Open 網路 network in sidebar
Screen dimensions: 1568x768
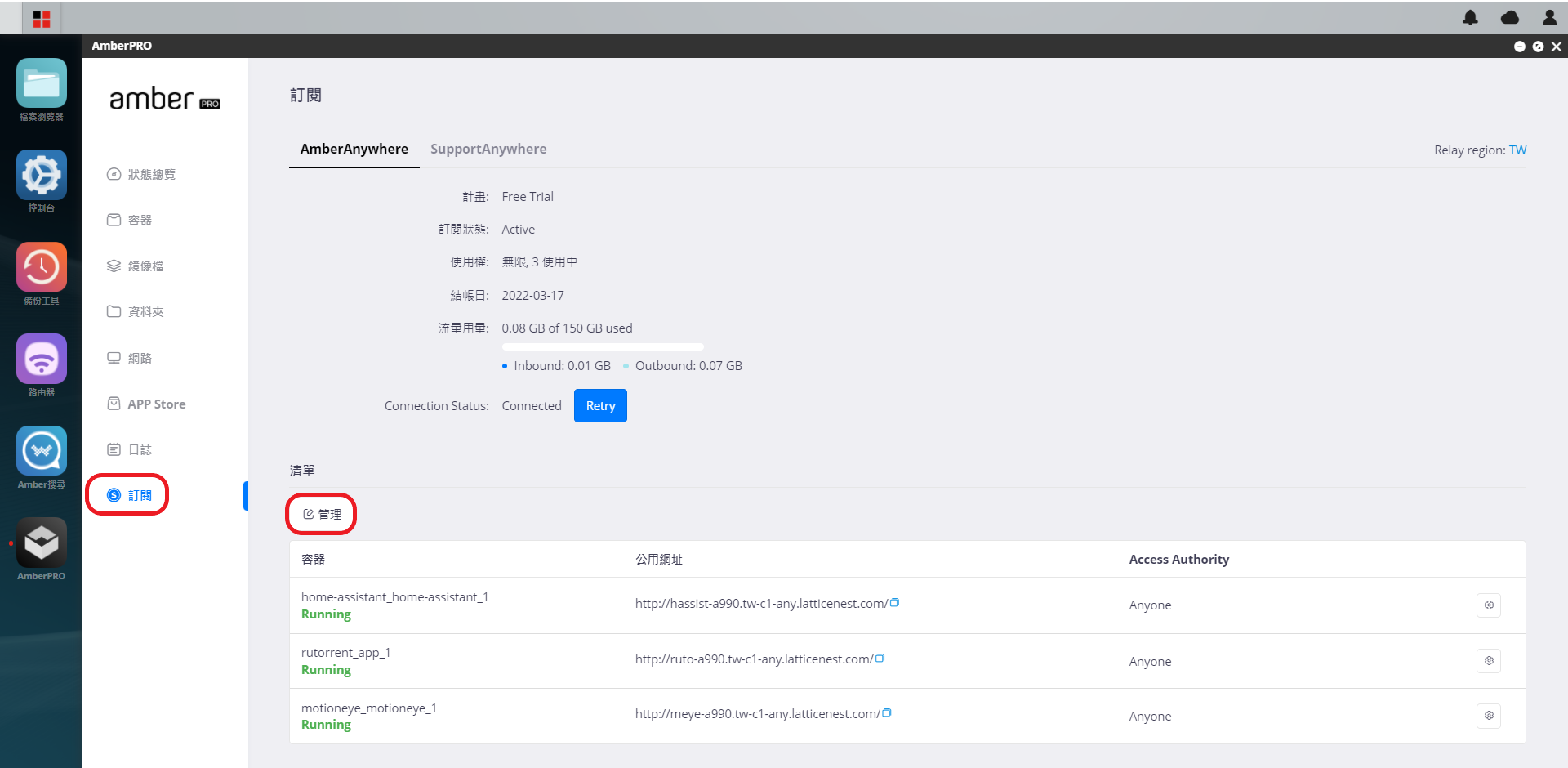(130, 358)
